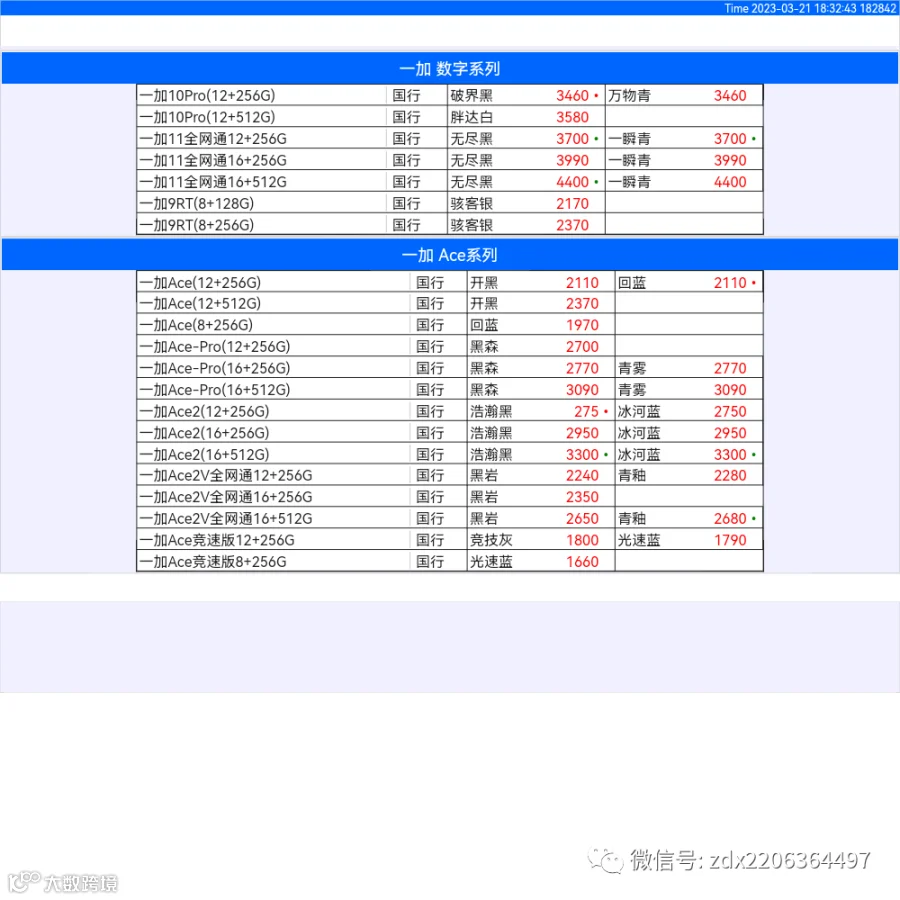This screenshot has width=900, height=900.
Task: Select the '一加Ace-Pro(12+256G)' model cell
Action: coord(273,347)
